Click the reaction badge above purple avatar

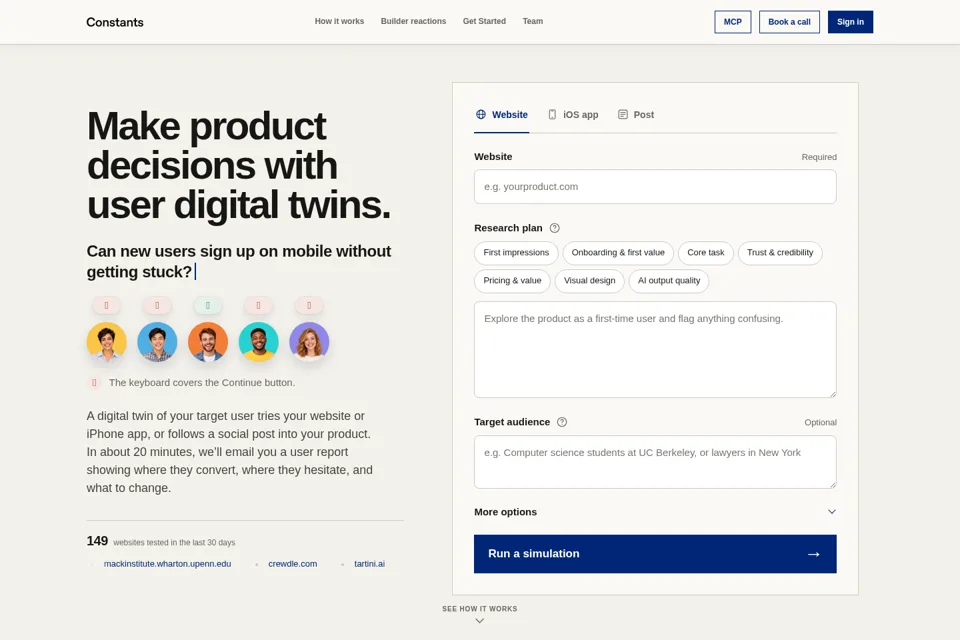309,305
